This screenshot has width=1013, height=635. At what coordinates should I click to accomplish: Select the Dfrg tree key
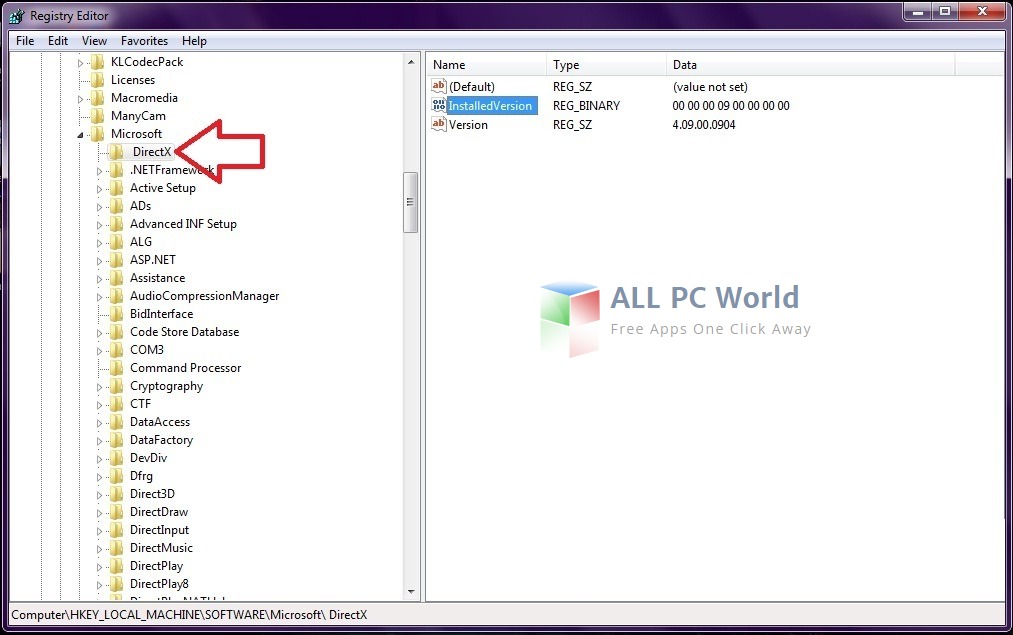point(141,476)
